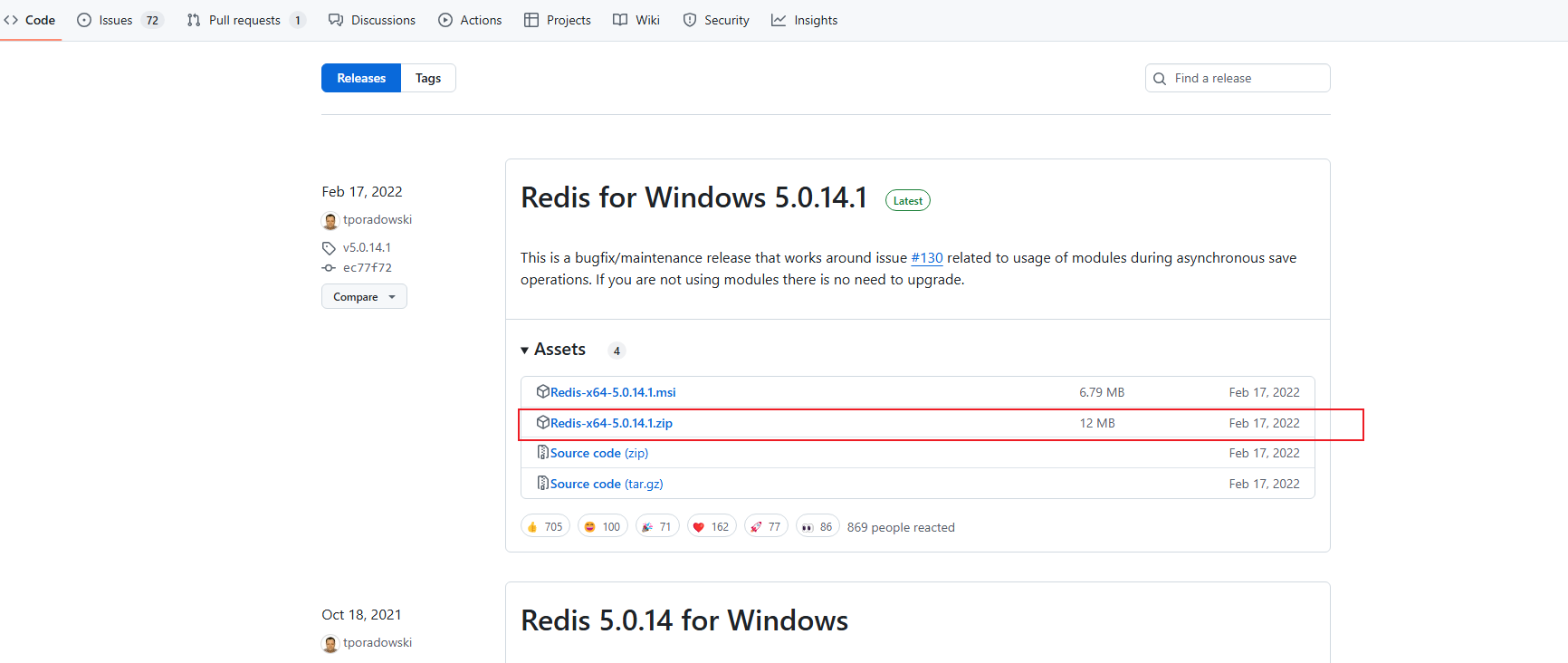Open the Projects tab
This screenshot has width=1568, height=663.
558,20
